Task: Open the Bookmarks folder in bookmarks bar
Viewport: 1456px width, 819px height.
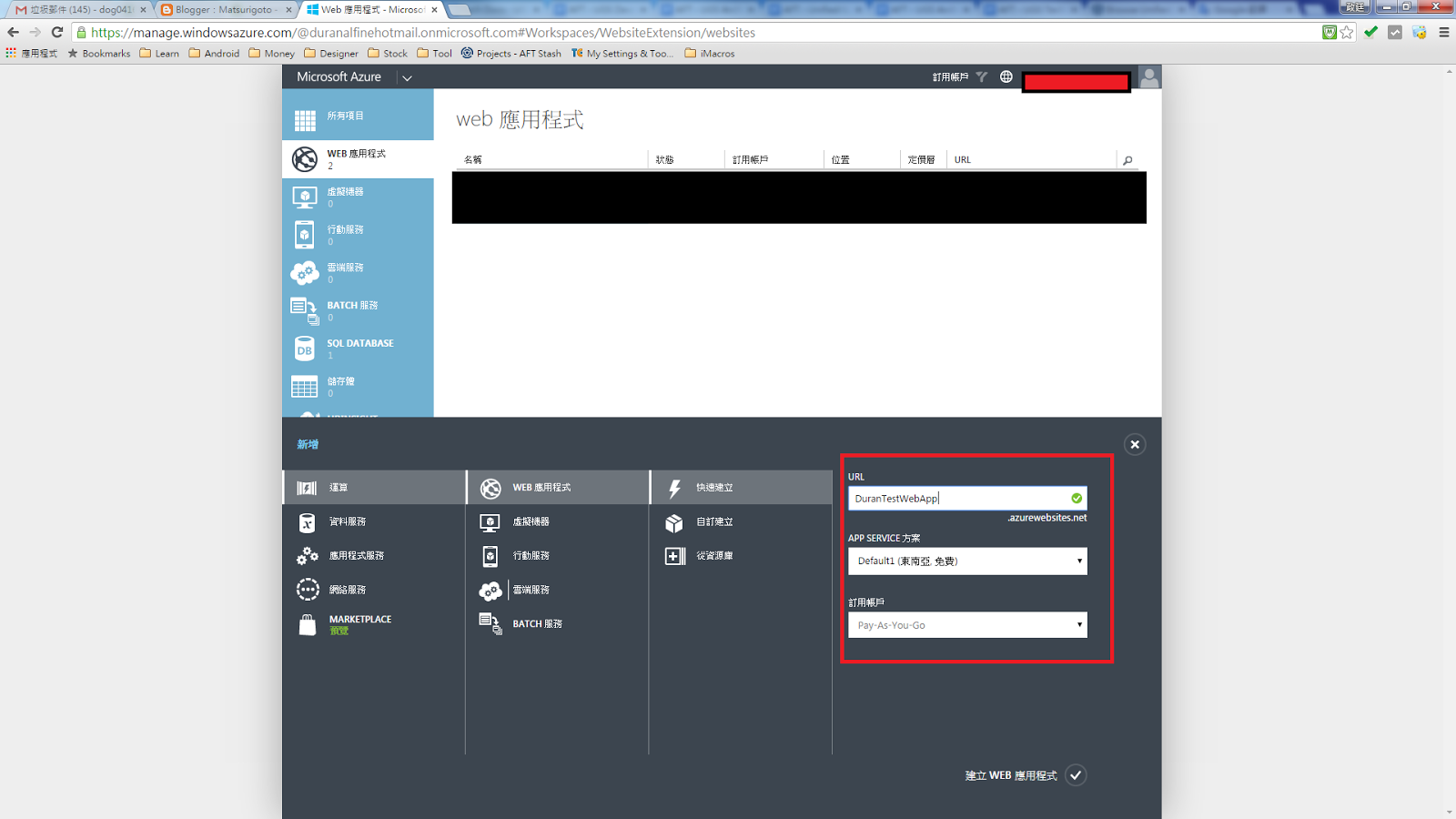Action: pos(99,54)
